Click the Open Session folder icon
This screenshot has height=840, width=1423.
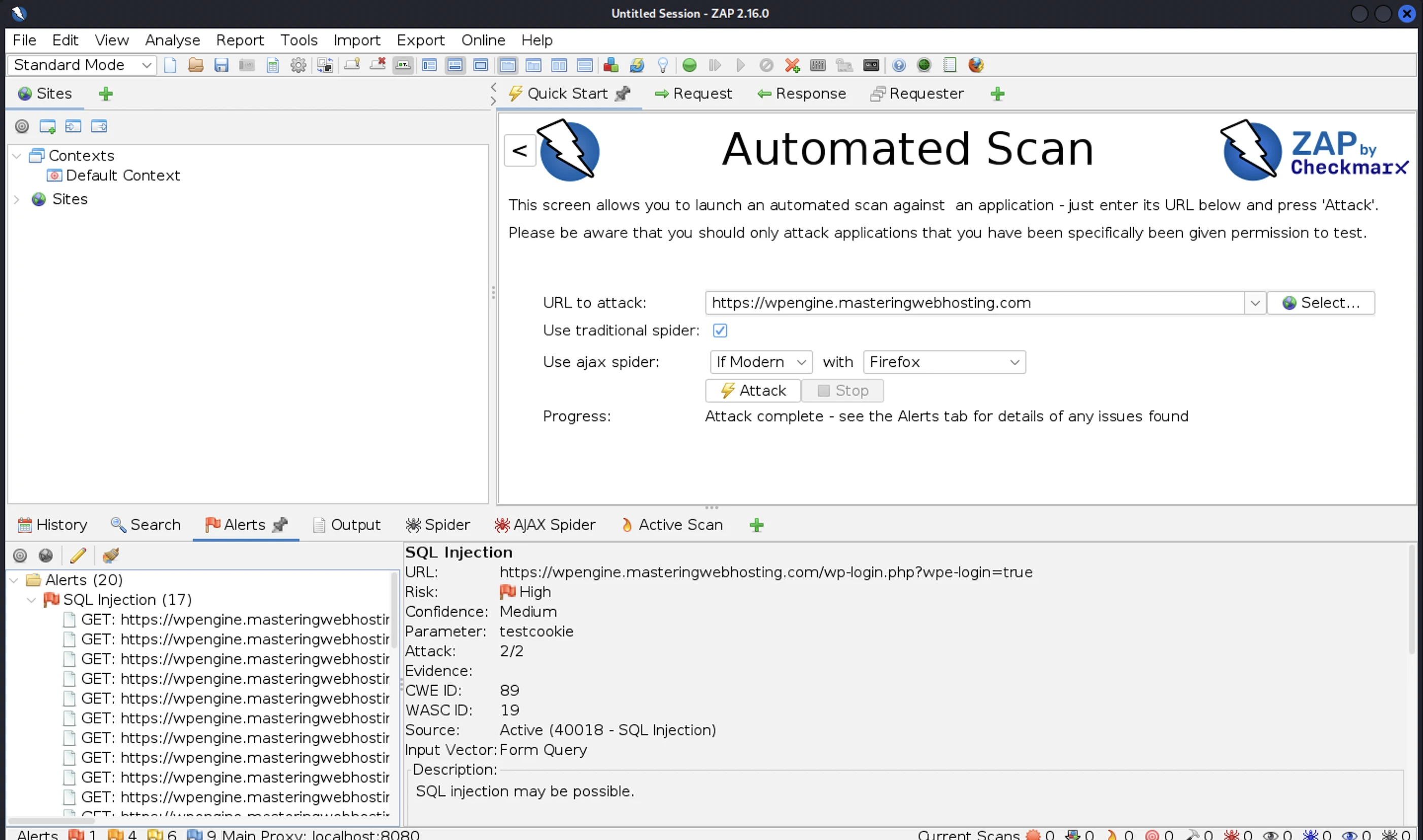pyautogui.click(x=195, y=65)
